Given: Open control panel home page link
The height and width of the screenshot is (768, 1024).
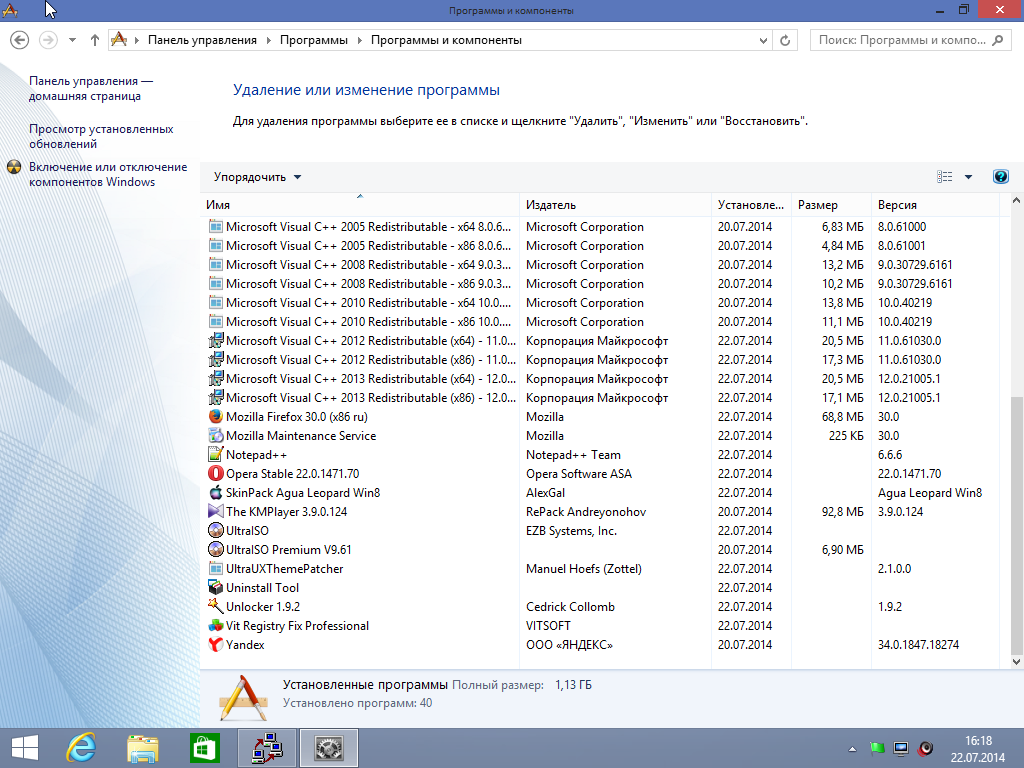Looking at the screenshot, I should coord(91,88).
